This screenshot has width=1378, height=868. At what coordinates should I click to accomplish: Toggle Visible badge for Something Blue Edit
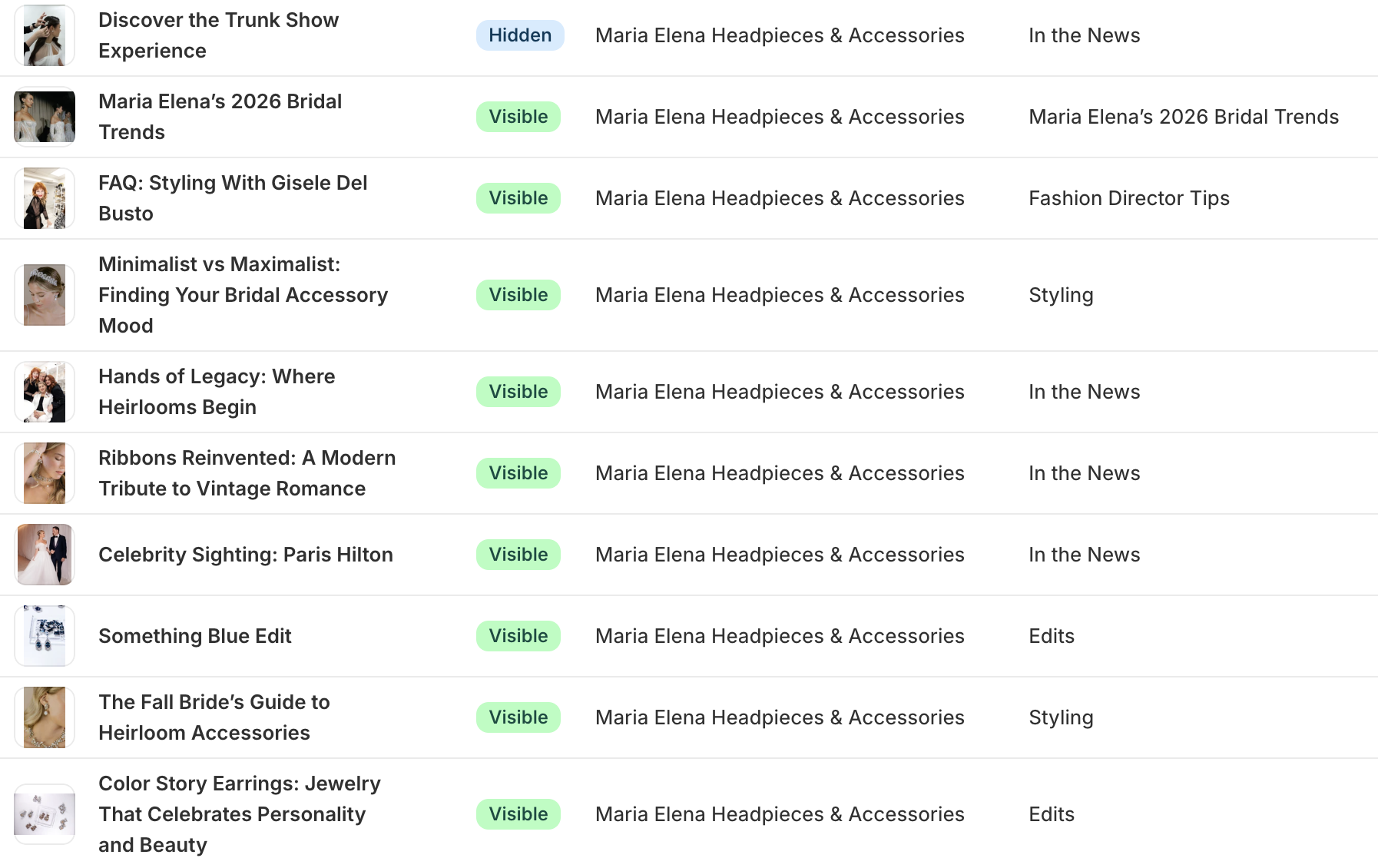pos(518,636)
